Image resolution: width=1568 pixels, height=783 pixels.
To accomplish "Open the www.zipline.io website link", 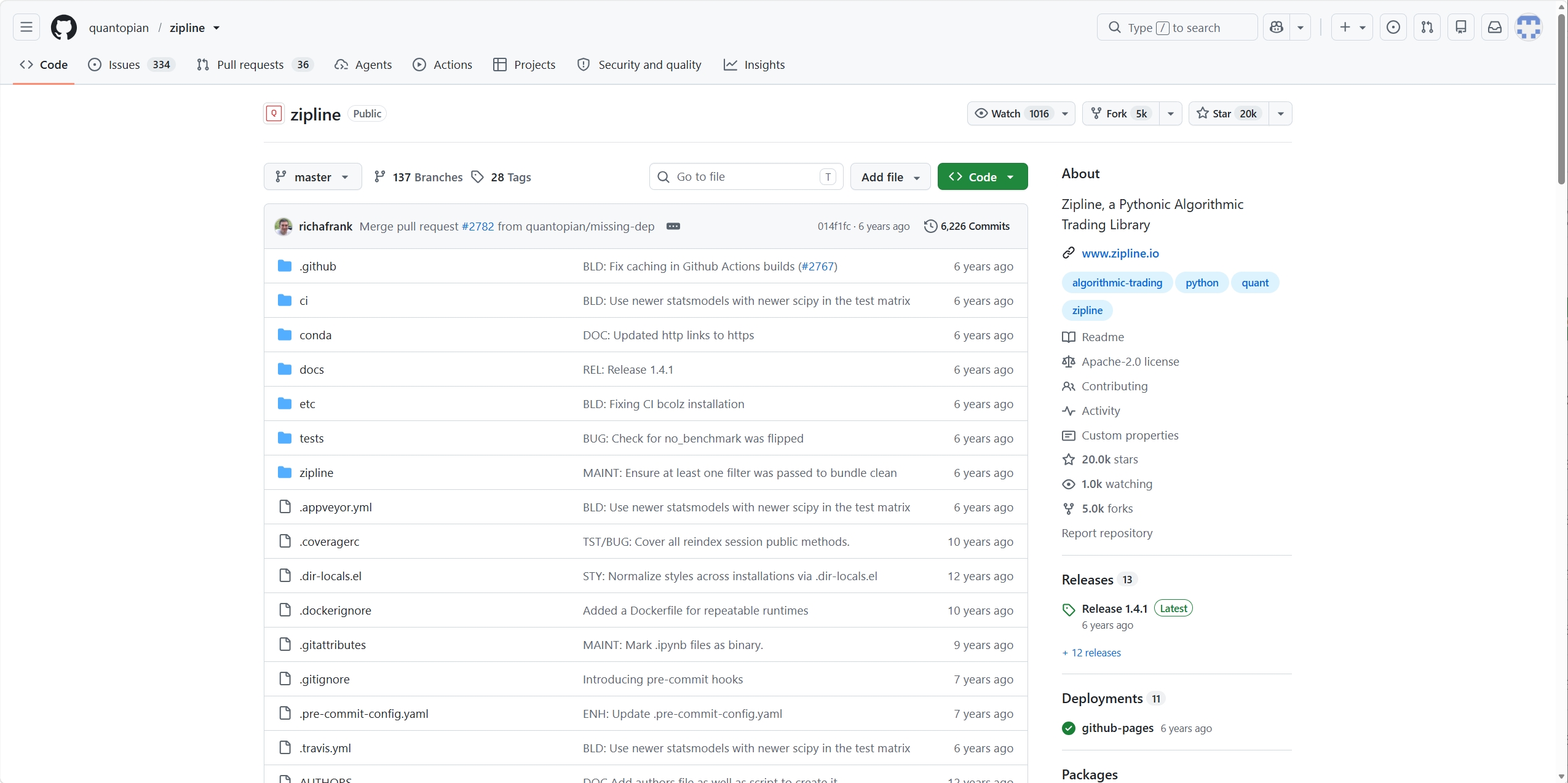I will click(1120, 253).
